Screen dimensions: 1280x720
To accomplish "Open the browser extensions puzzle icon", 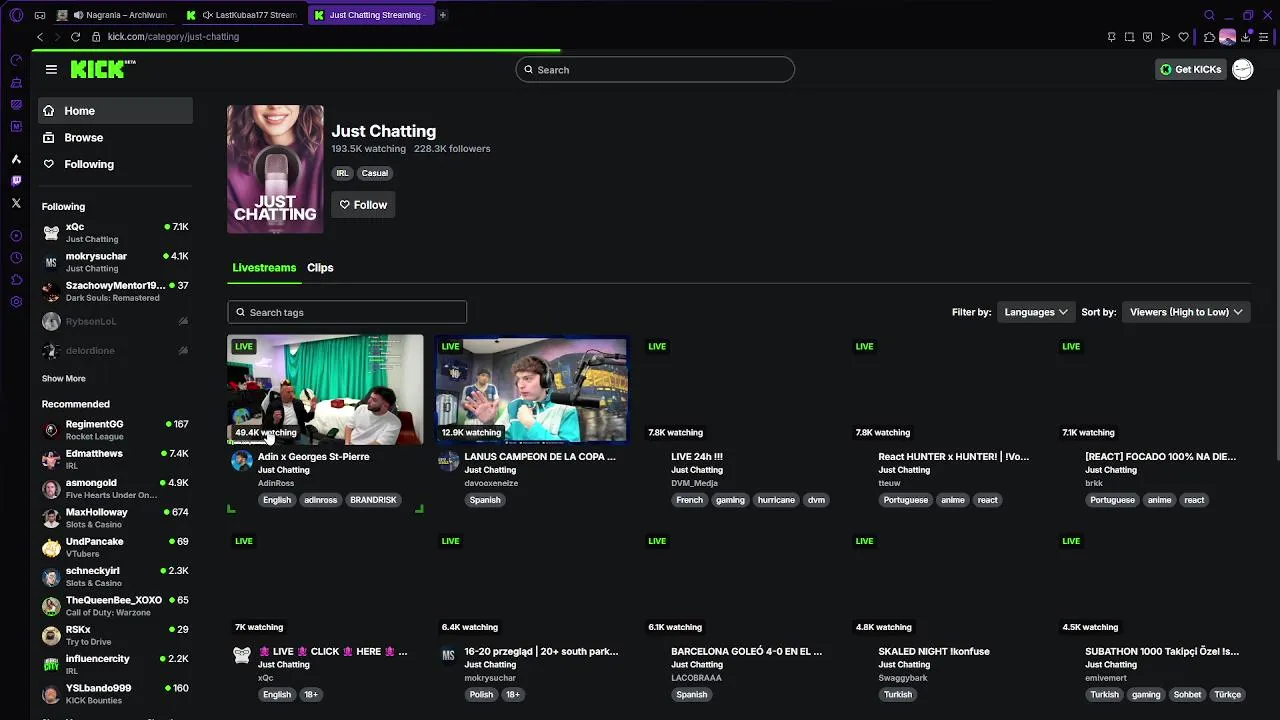I will click(1209, 37).
